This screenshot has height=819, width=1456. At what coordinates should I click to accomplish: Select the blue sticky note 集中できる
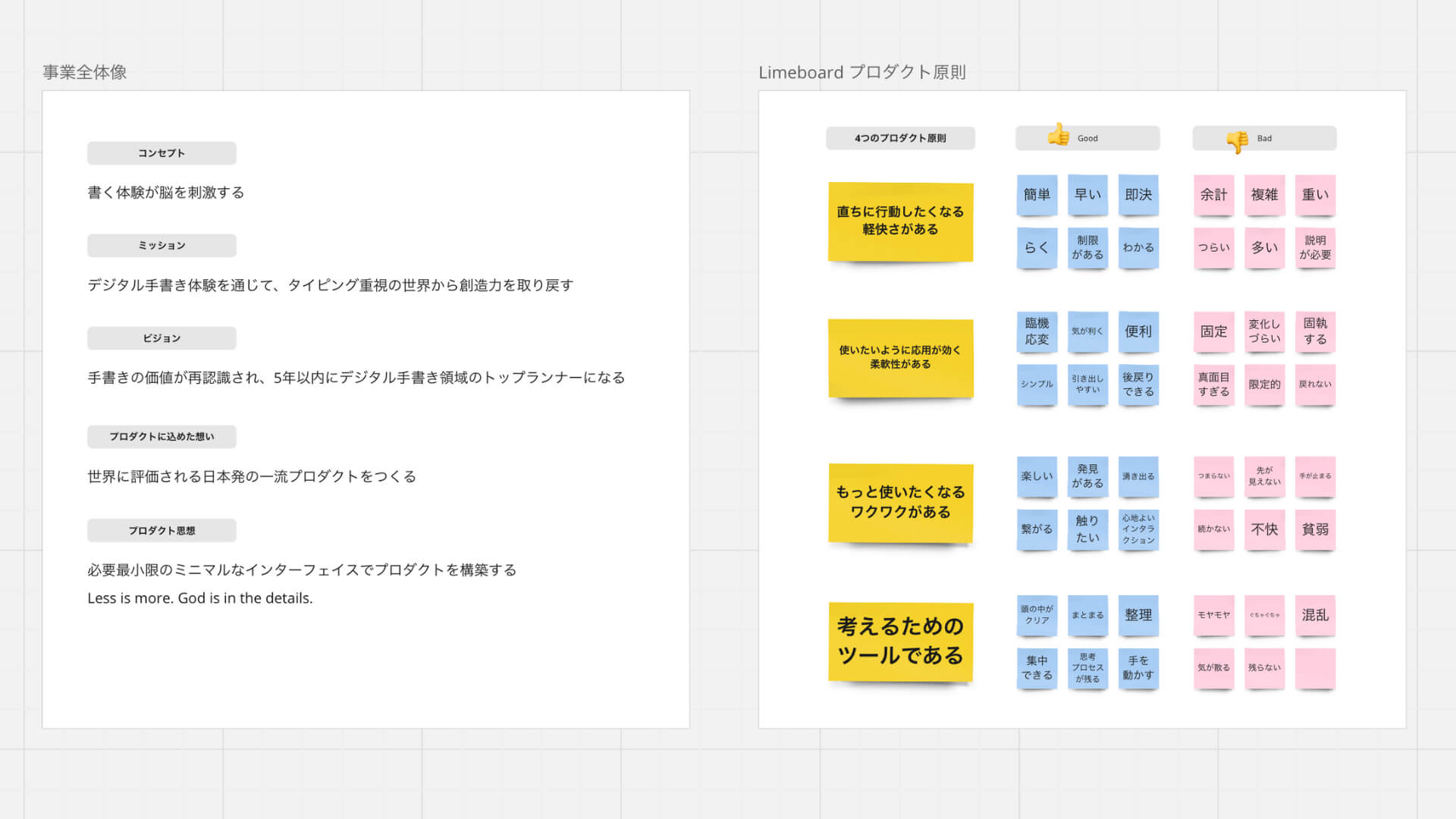pos(1037,668)
